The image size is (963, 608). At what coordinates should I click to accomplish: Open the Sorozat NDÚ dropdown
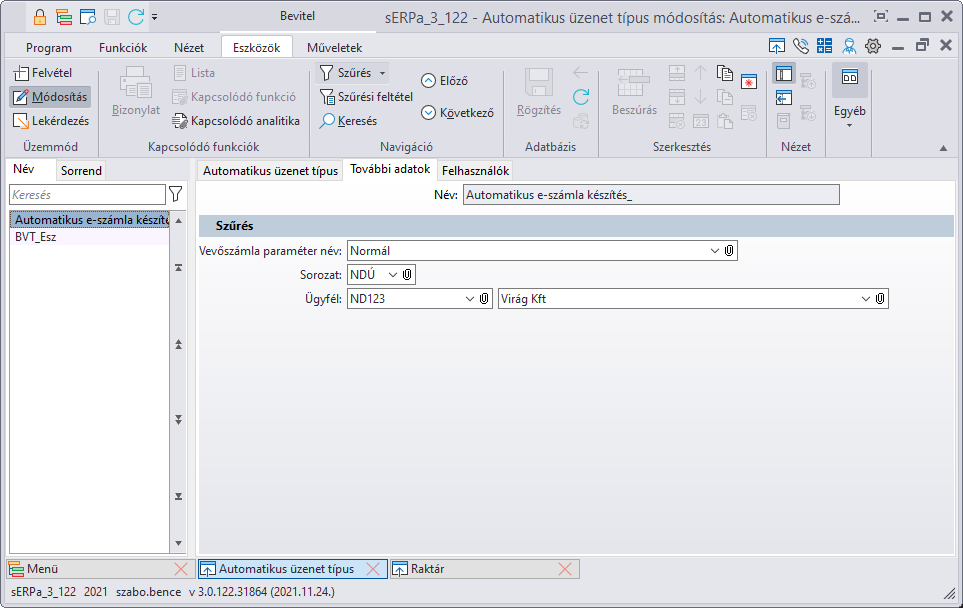click(392, 274)
